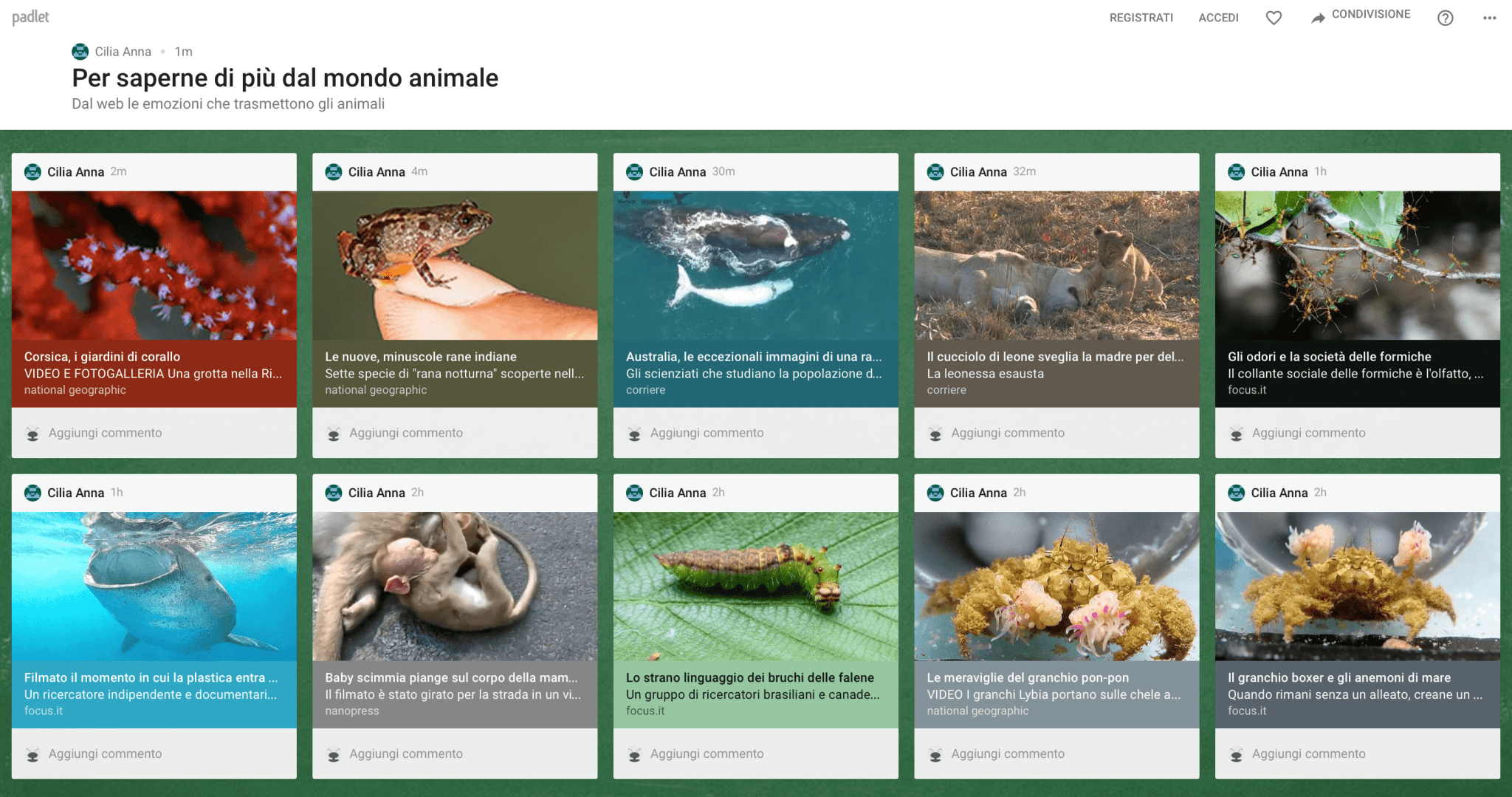Open 'Lo strano linguaggio dei bruchi' article link
Screen dimensions: 1512x797
(x=749, y=677)
